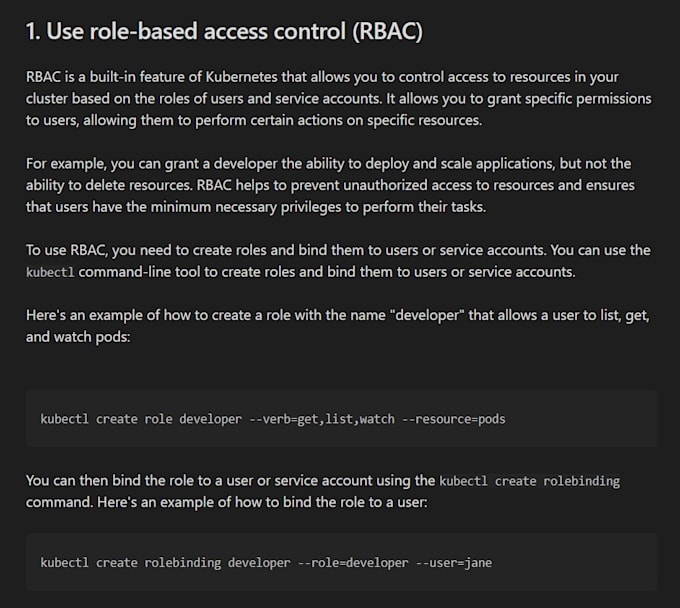The height and width of the screenshot is (608, 680).
Task: Click the sentence starting 'Here's an example of how to create'
Action: coord(338,325)
